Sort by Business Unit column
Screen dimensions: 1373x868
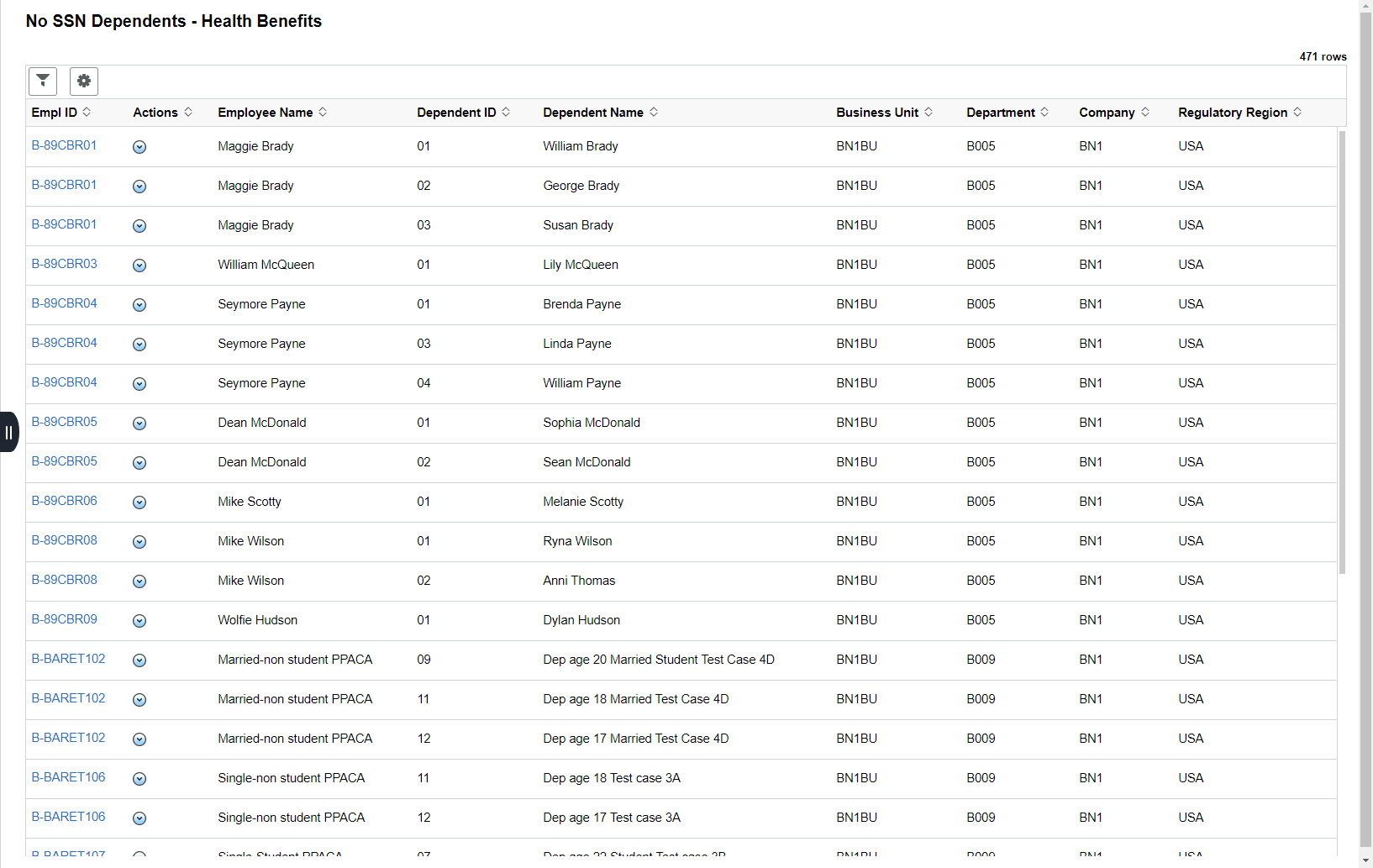884,113
